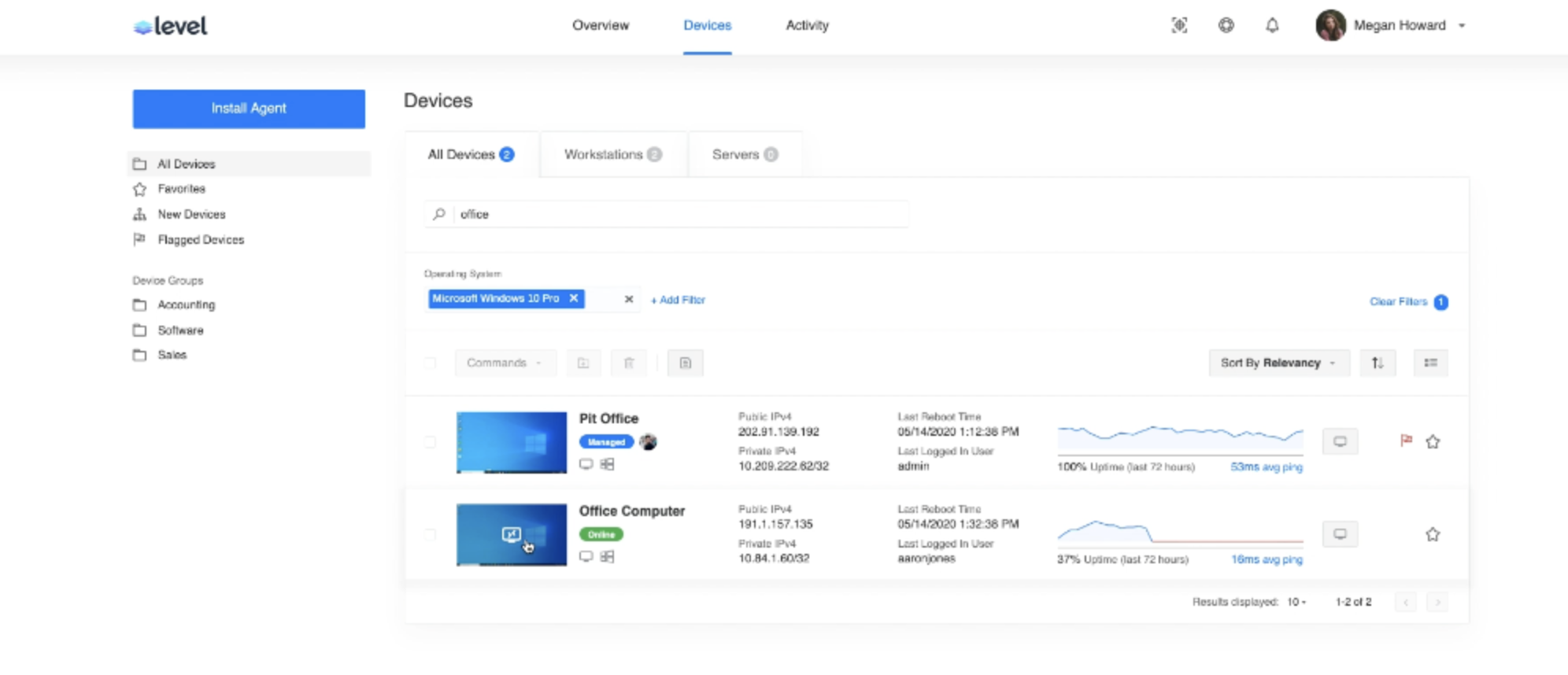Tick the select-all devices checkbox
1568x675 pixels.
[430, 363]
